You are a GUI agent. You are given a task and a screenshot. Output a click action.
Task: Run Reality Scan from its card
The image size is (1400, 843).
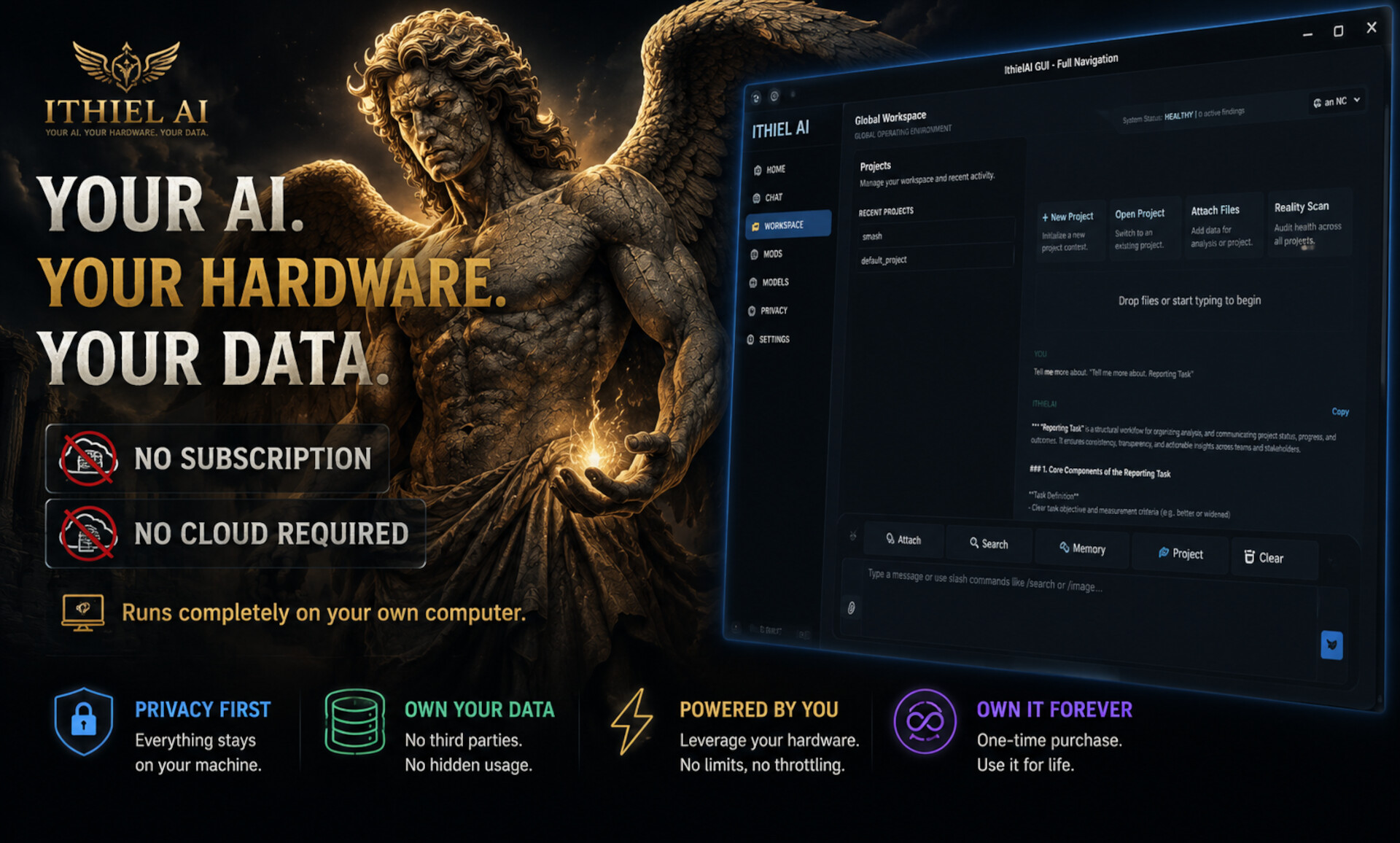tap(1310, 222)
